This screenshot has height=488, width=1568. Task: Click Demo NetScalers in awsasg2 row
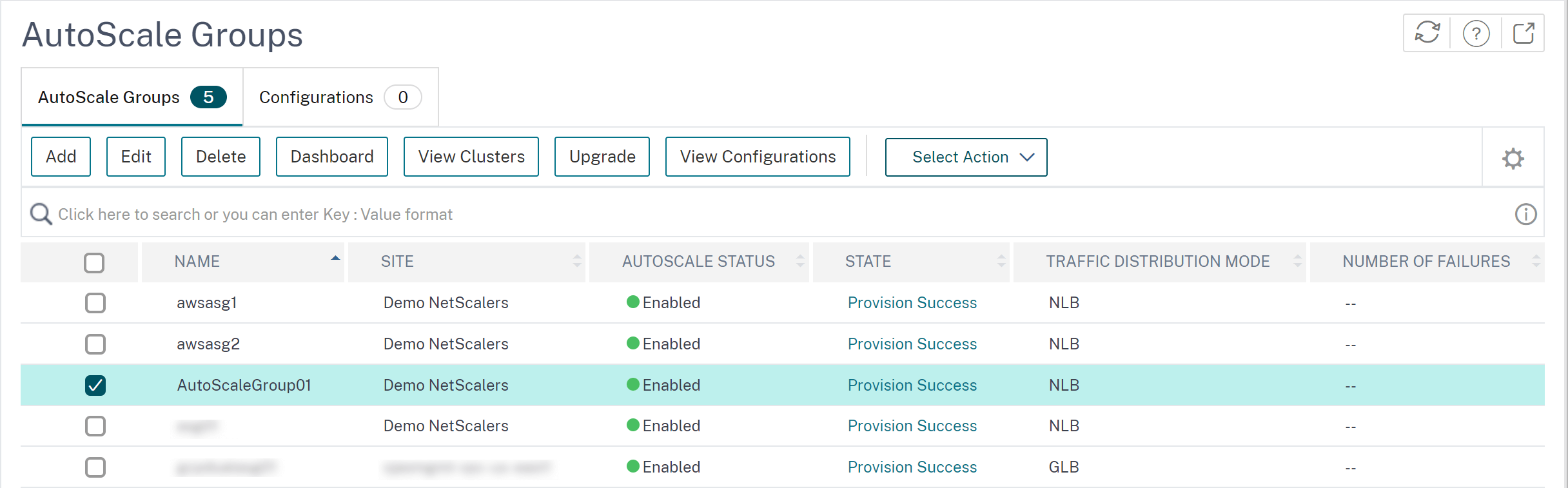click(446, 344)
